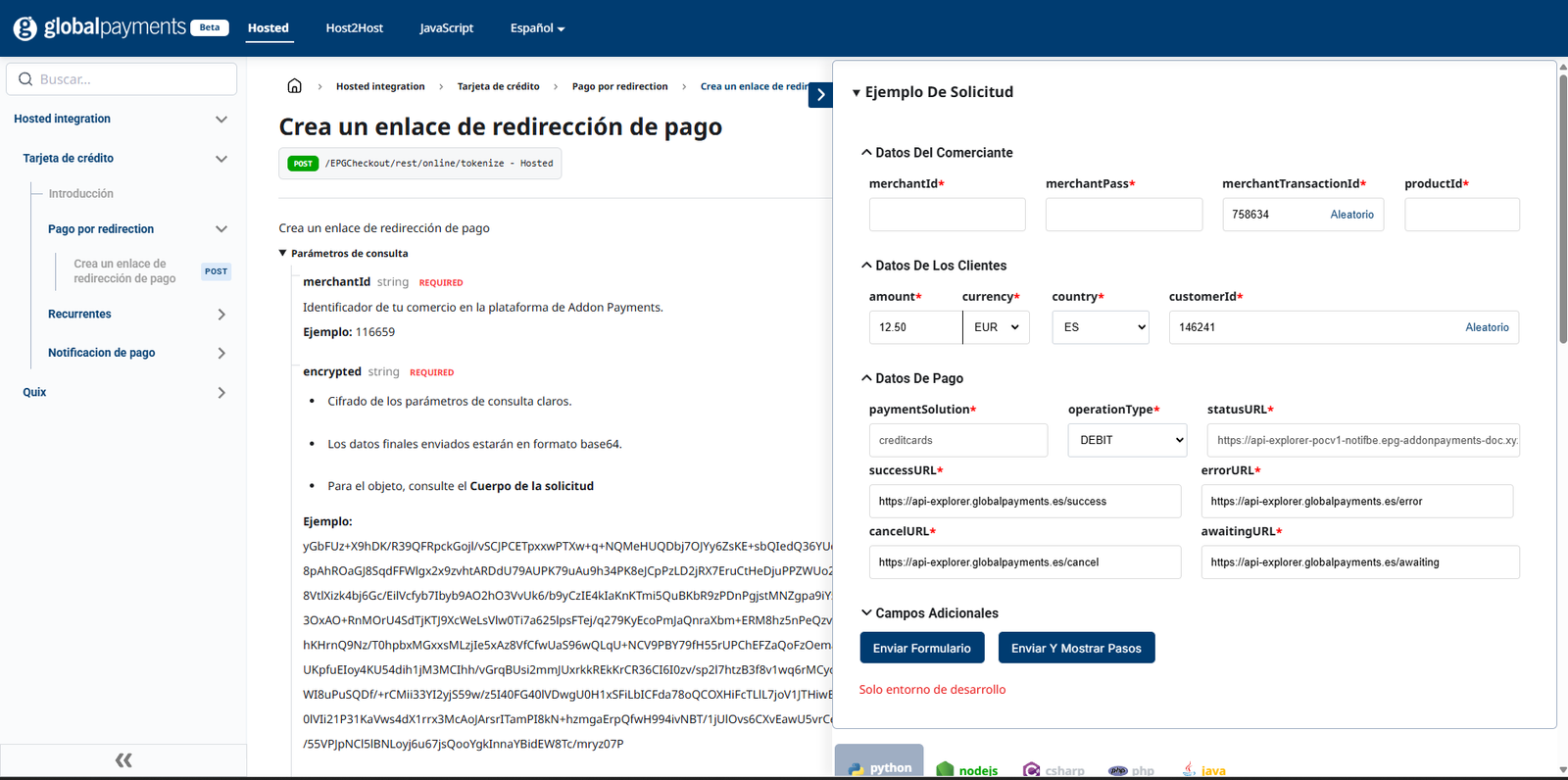Image resolution: width=1568 pixels, height=780 pixels.
Task: Select the nodejs code sample tab
Action: click(x=967, y=769)
